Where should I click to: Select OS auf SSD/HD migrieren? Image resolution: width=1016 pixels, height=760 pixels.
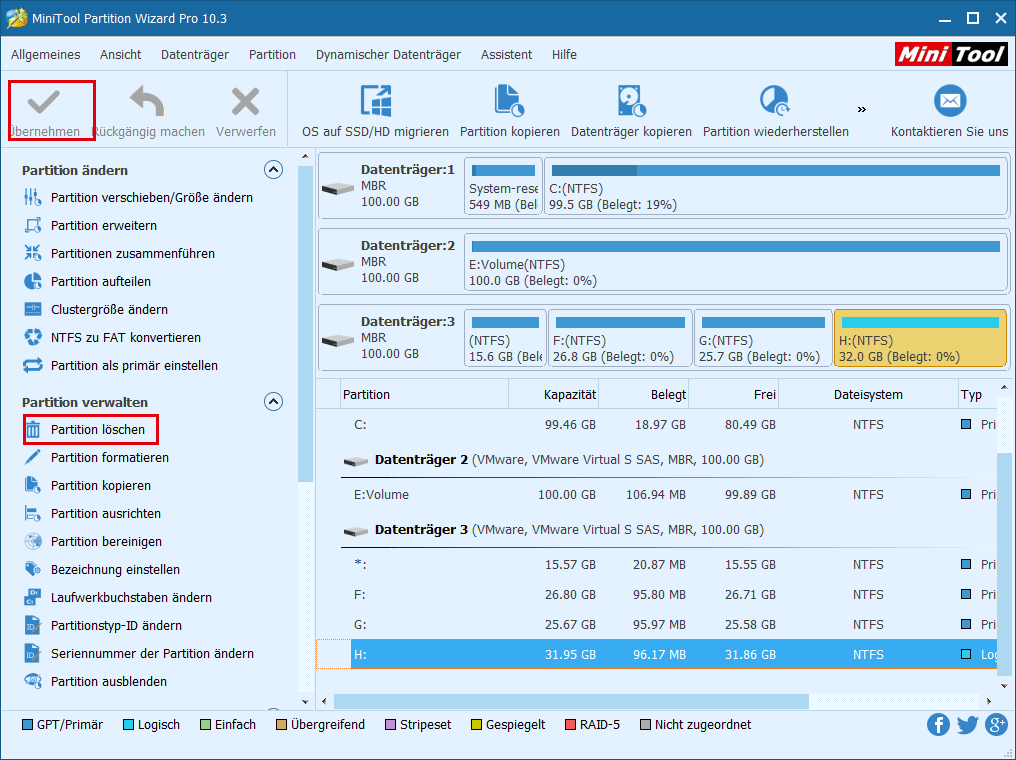click(x=375, y=110)
